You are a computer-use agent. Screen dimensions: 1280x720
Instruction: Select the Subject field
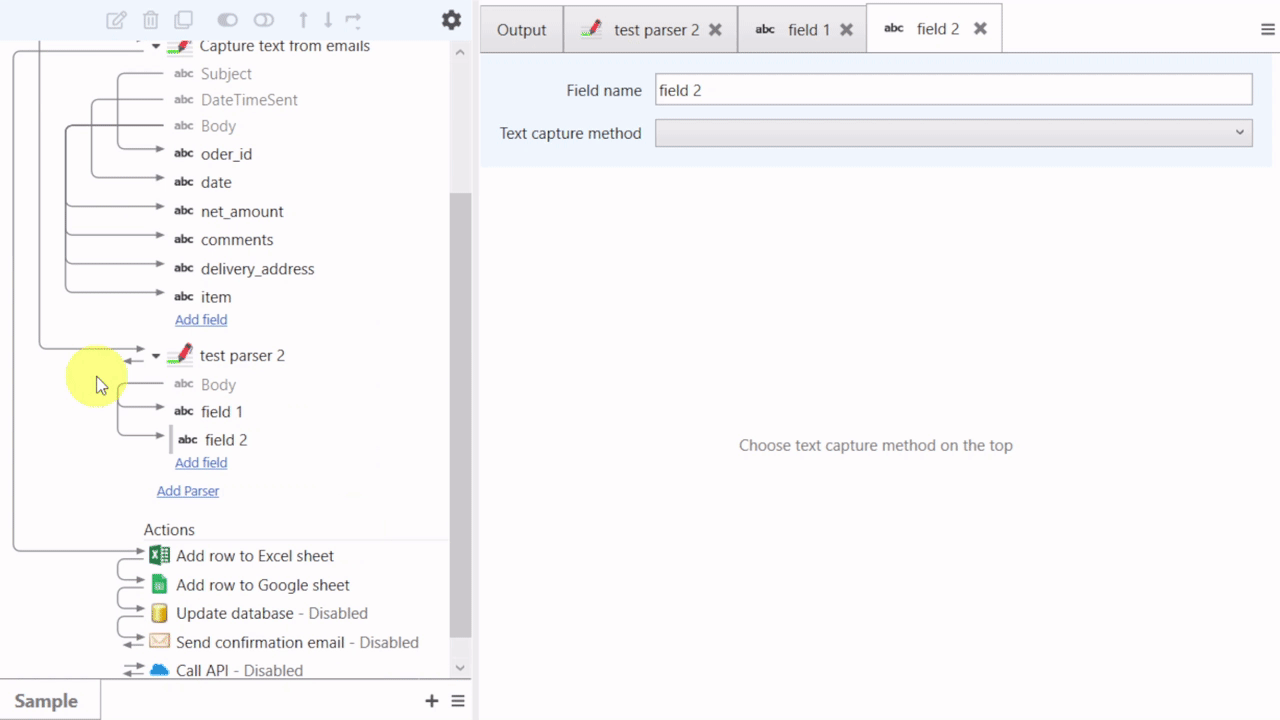226,74
